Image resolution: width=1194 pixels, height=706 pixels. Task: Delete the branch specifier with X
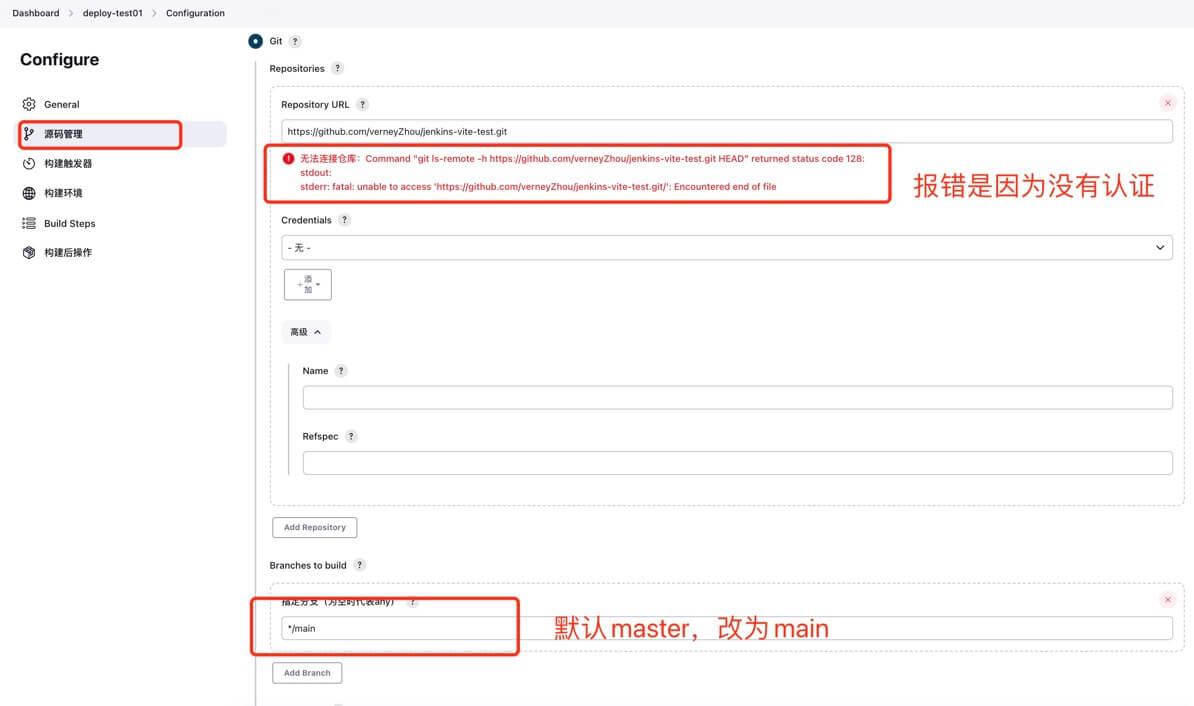pos(1167,600)
